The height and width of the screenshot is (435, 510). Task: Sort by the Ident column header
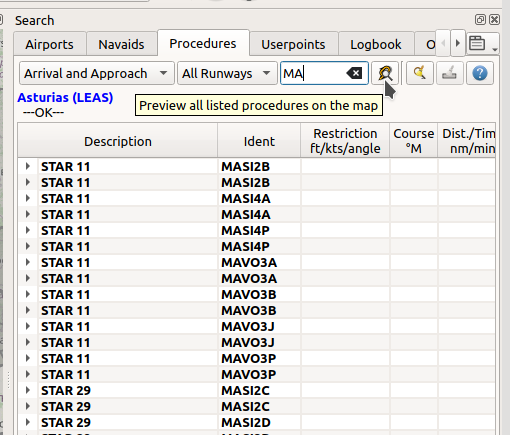pyautogui.click(x=259, y=141)
